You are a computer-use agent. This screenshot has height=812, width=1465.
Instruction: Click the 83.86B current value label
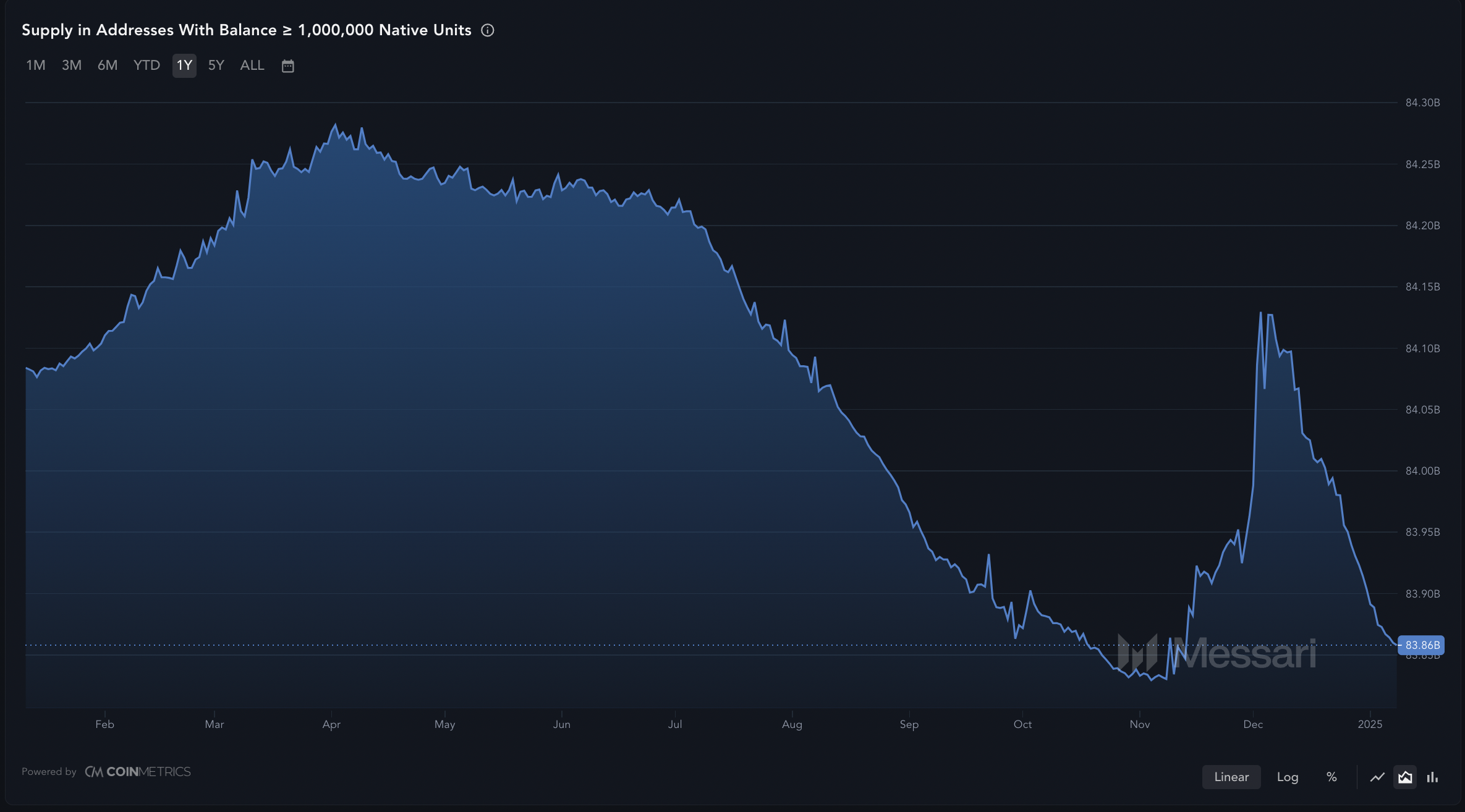(1421, 645)
